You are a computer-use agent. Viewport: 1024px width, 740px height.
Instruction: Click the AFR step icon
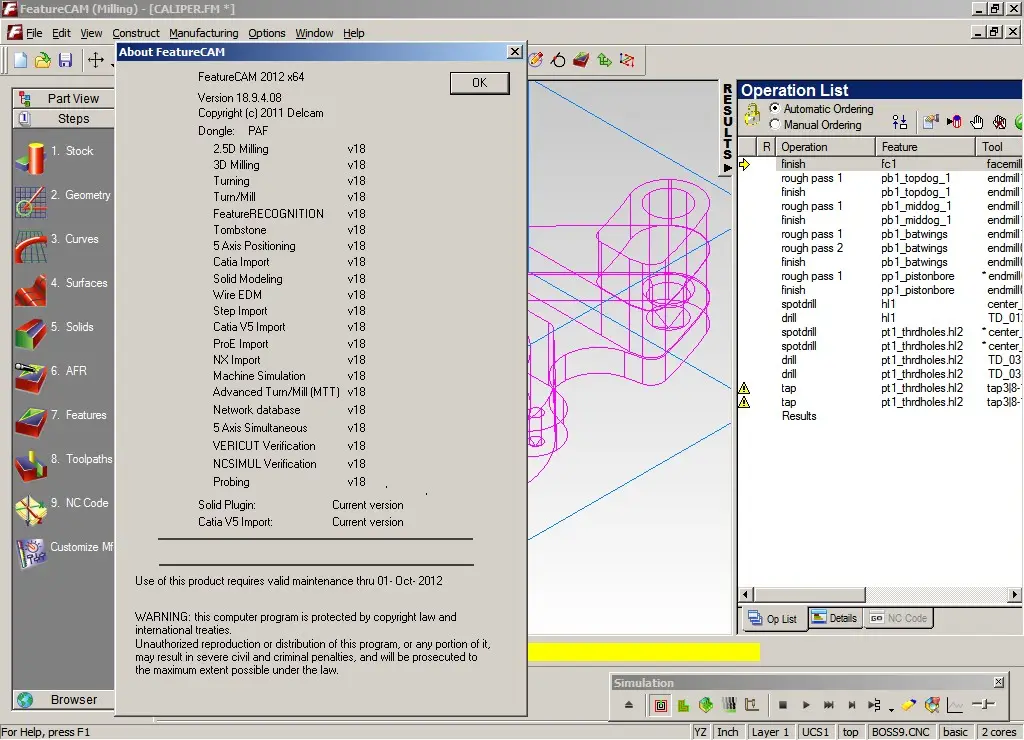[30, 379]
